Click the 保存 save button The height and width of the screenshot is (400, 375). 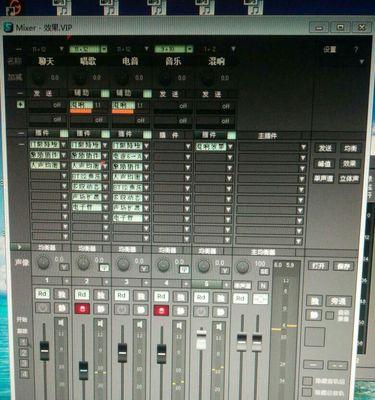click(343, 266)
